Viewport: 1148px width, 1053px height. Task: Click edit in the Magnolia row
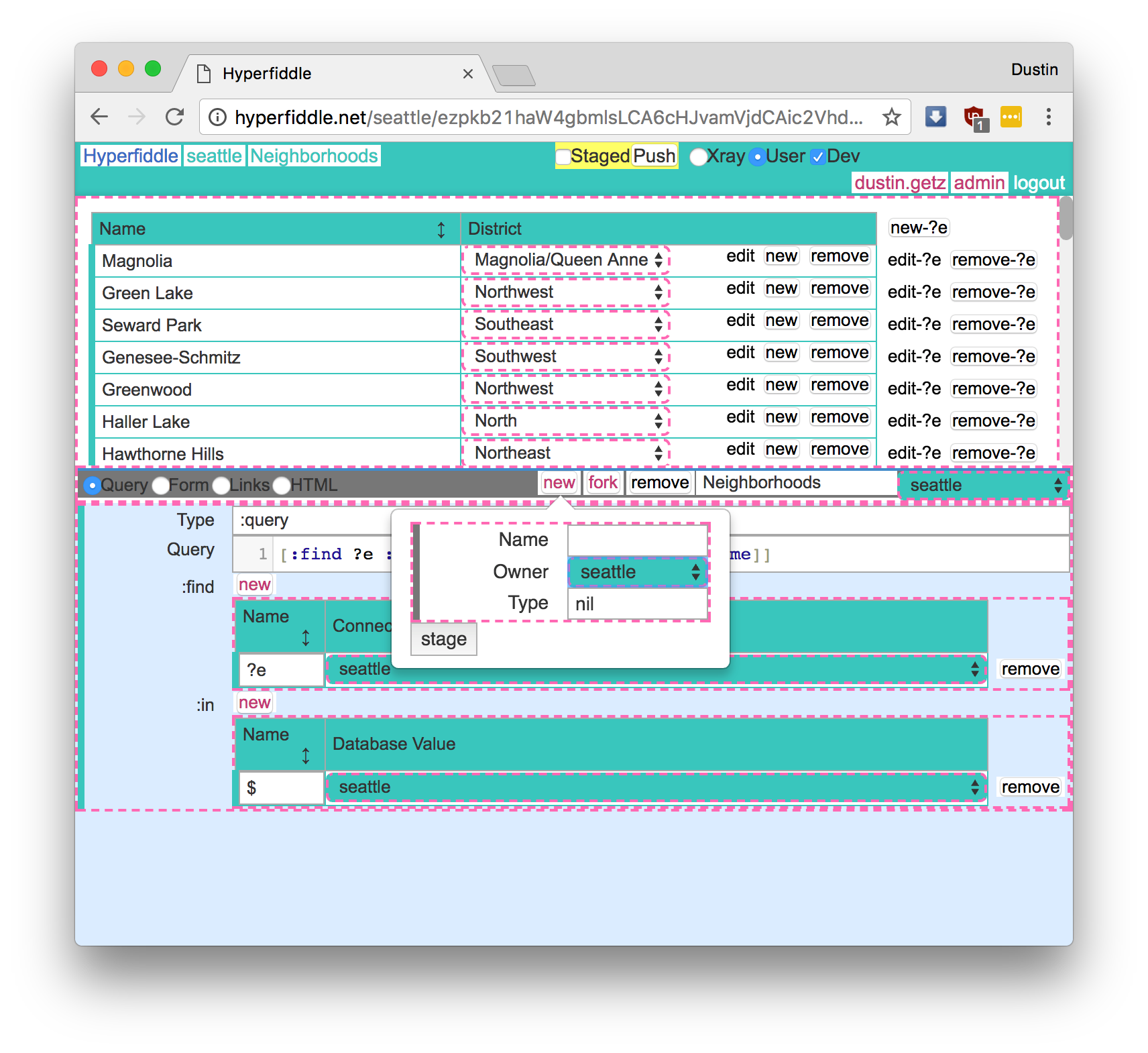[740, 256]
